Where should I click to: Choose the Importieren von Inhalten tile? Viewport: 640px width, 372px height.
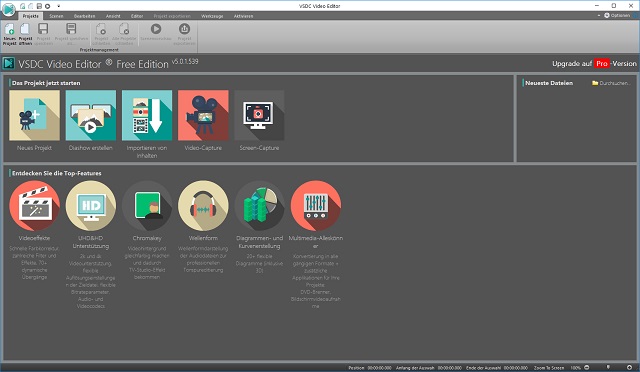(x=147, y=116)
